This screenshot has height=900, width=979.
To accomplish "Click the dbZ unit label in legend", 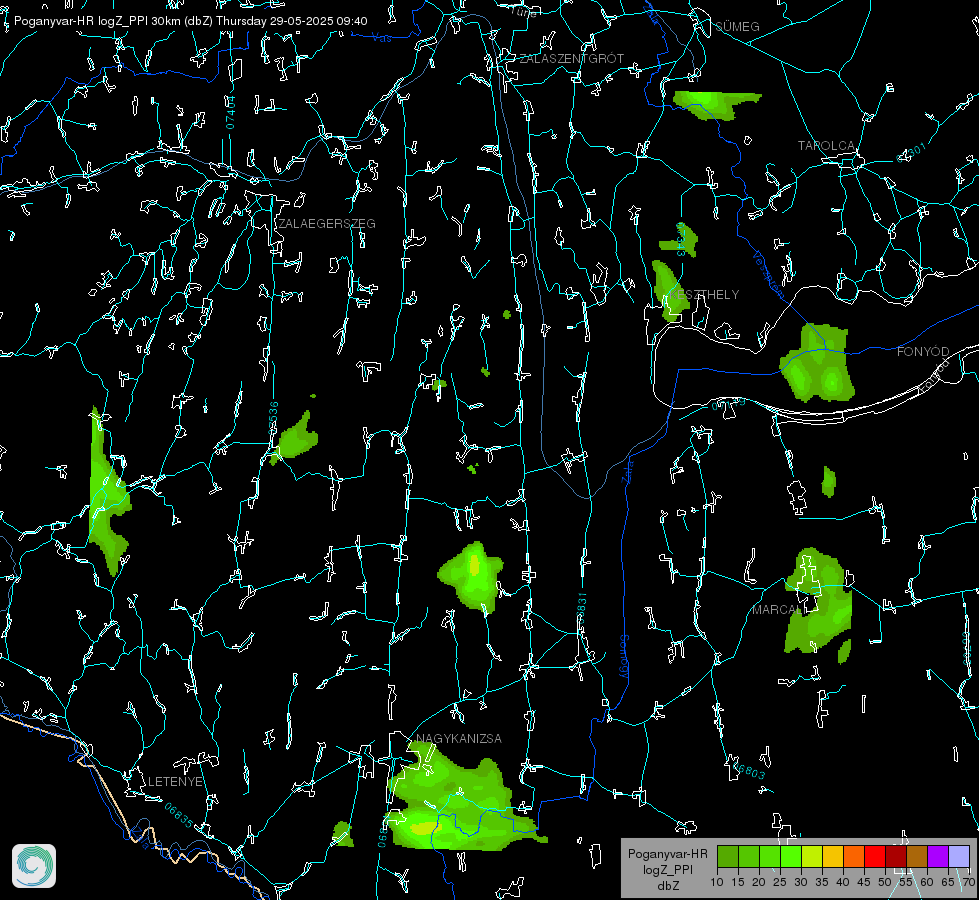I will point(667,886).
